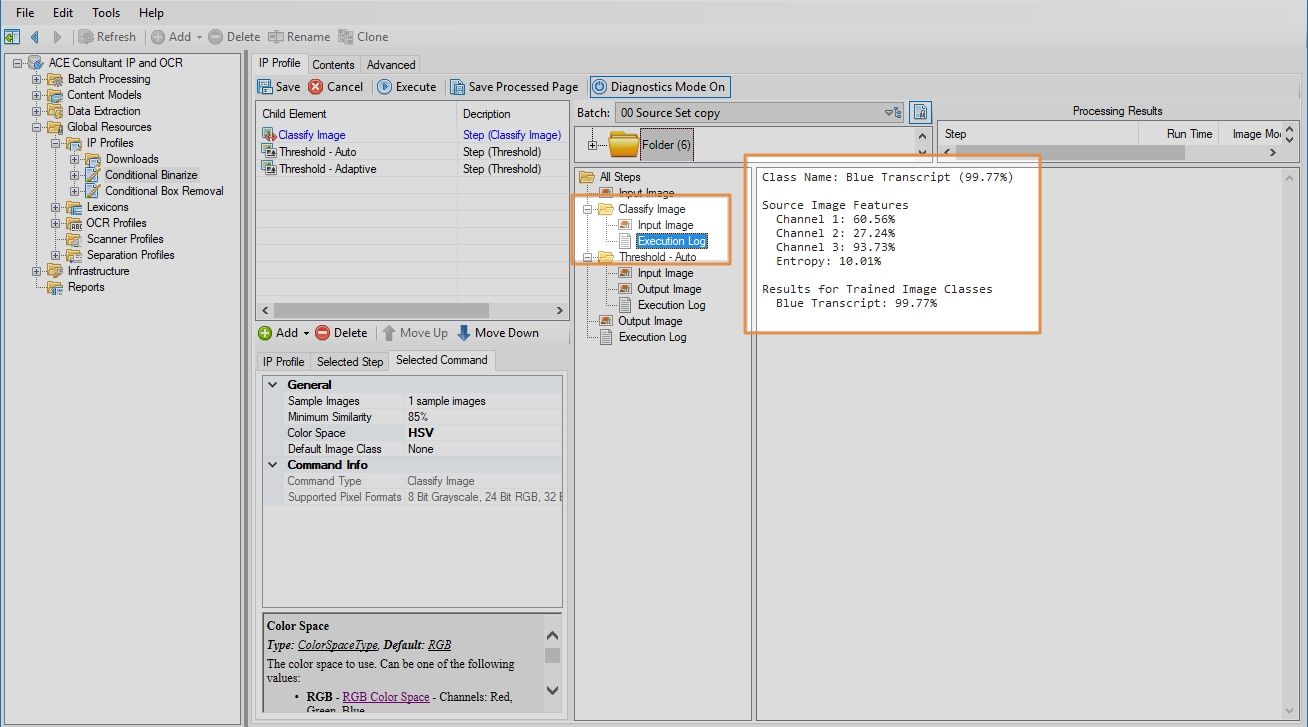Open the RGB Color Space link
The image size is (1308, 727).
pos(386,697)
